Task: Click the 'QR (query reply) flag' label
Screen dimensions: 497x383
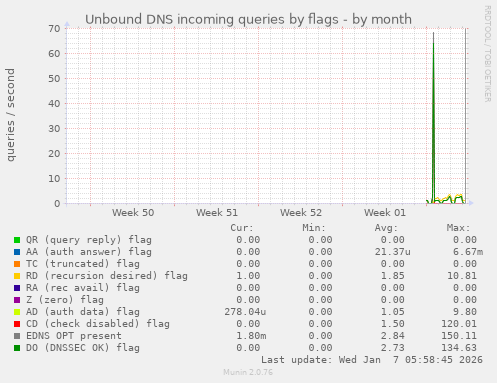Action: click(x=89, y=240)
